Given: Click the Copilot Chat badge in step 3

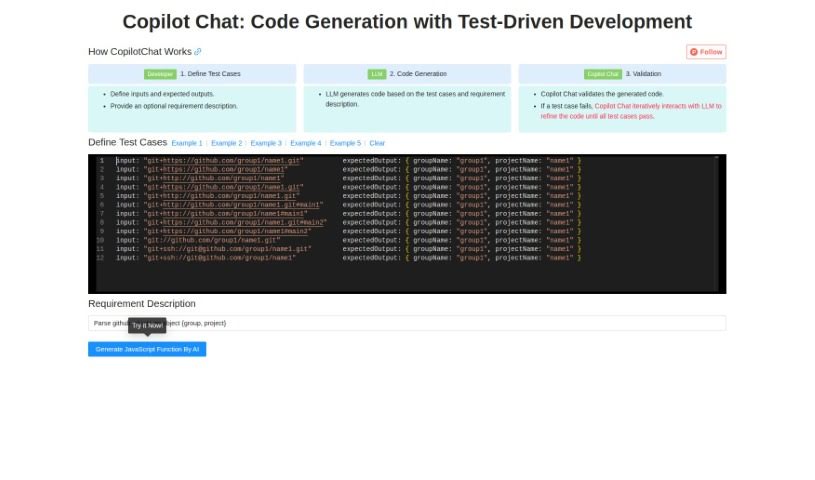Looking at the screenshot, I should coord(603,74).
